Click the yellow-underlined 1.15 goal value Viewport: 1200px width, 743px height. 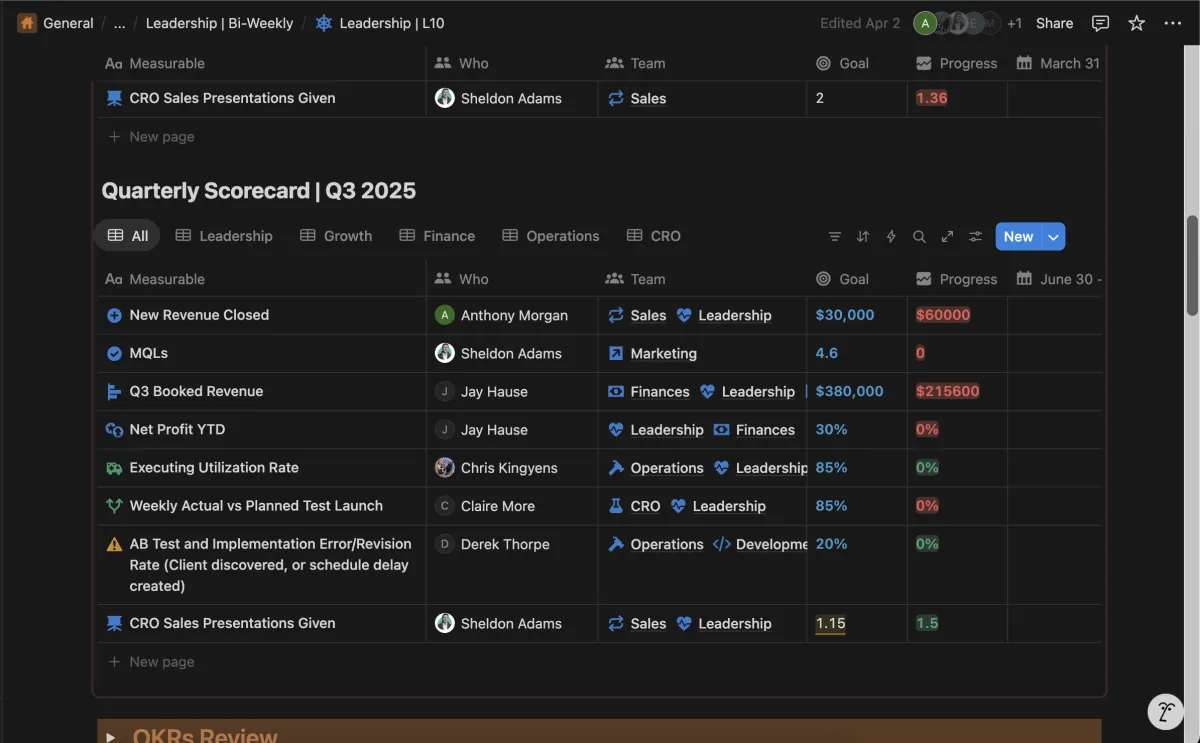pos(830,623)
